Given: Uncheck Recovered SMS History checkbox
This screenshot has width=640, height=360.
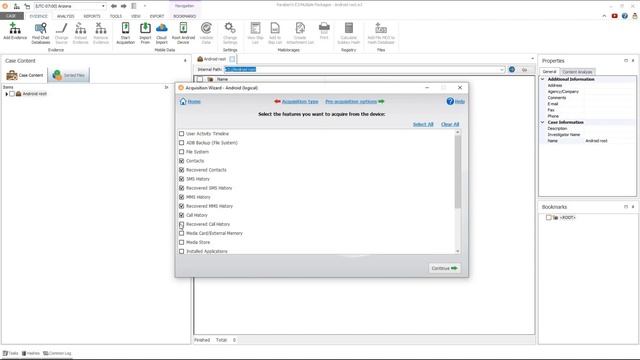Looking at the screenshot, I should click(x=182, y=188).
